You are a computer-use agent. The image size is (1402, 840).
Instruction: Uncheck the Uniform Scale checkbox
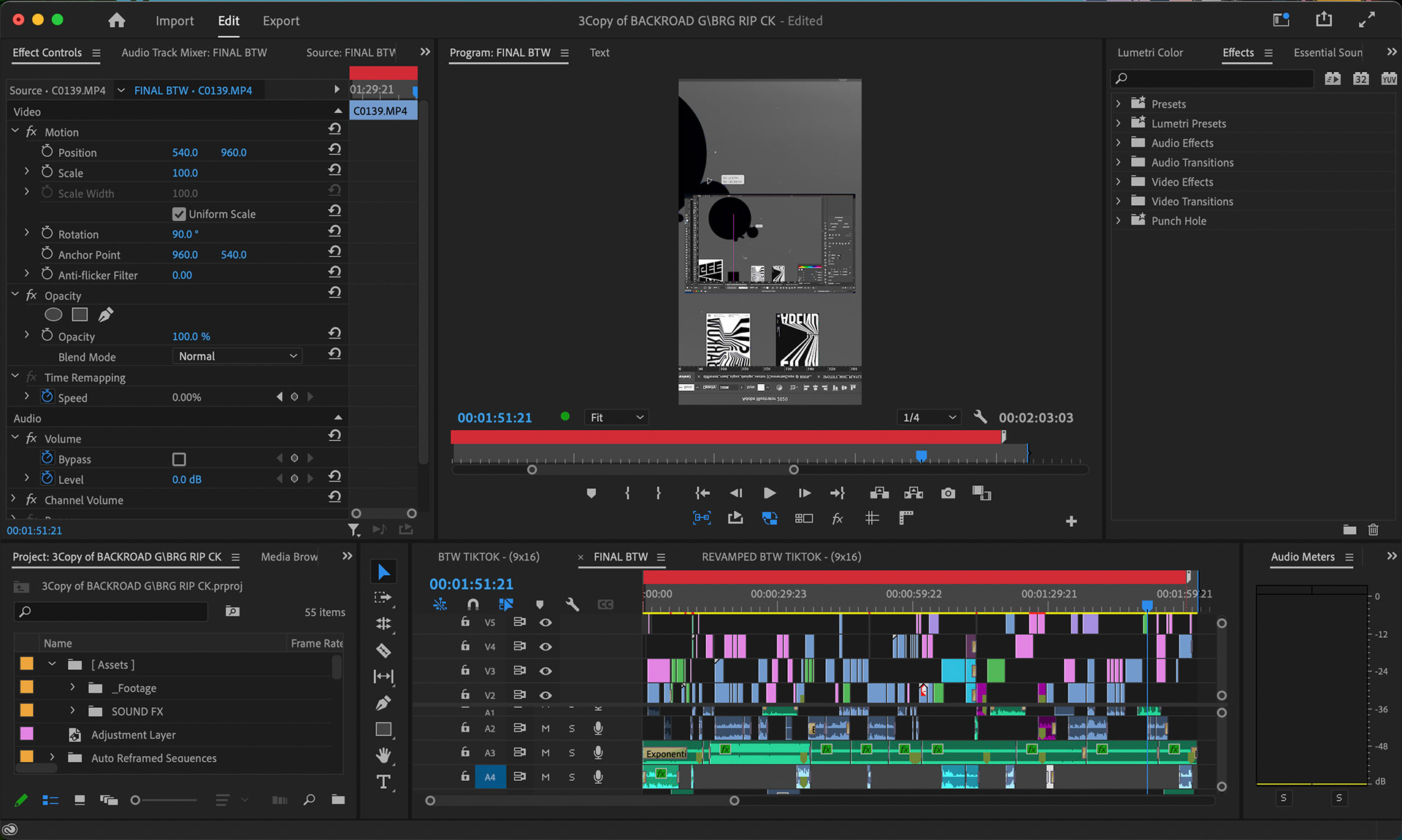point(179,214)
